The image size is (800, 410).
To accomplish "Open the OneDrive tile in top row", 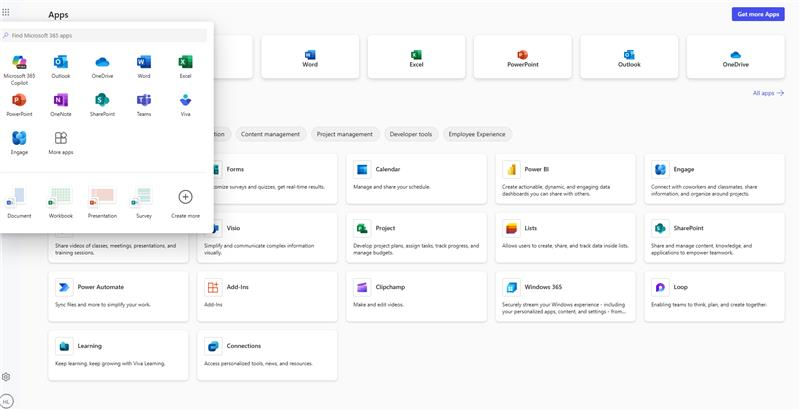I will [735, 57].
